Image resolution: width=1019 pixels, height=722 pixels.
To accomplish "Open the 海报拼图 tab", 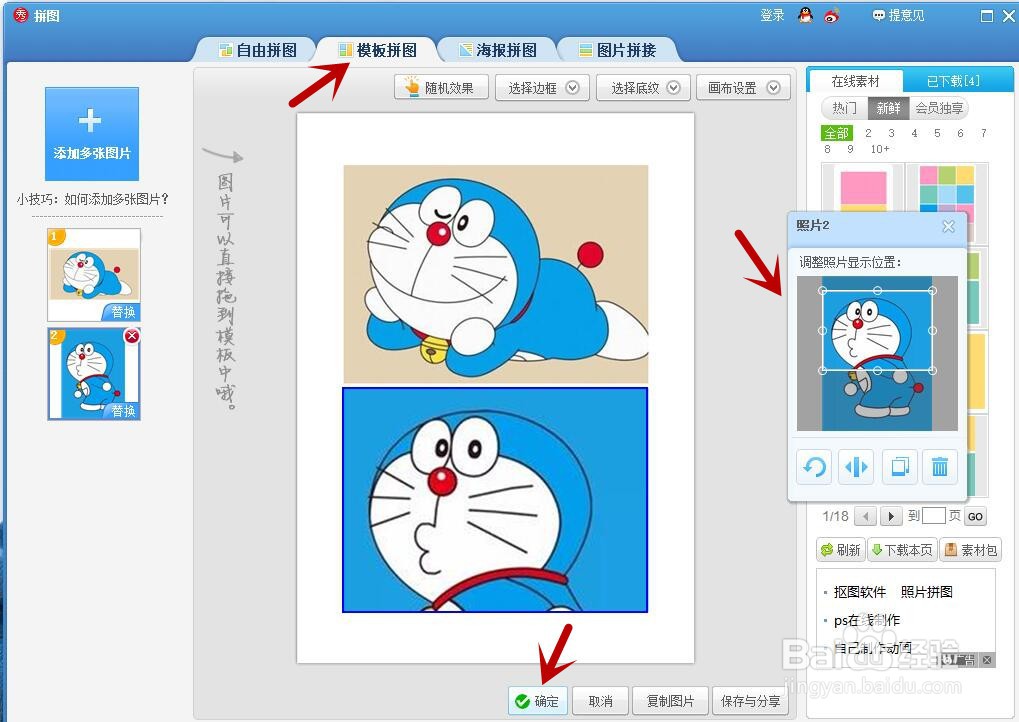I will coord(498,50).
